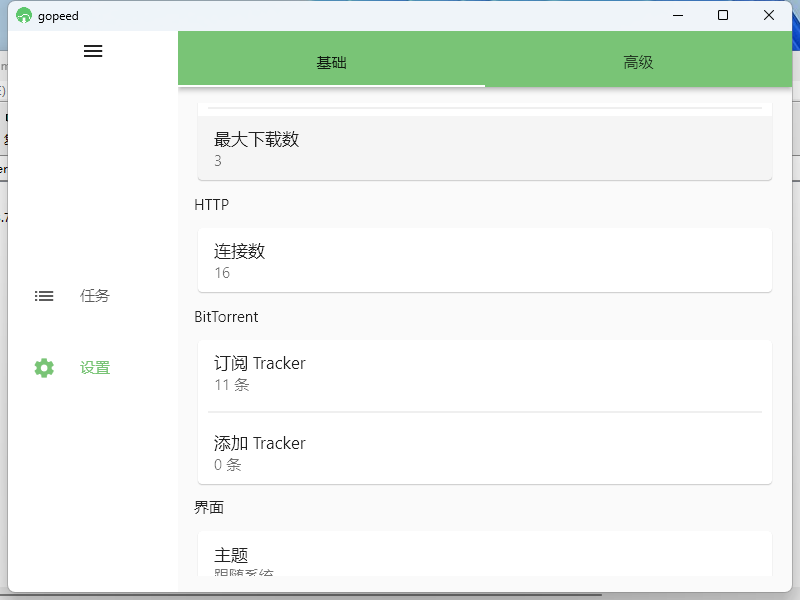
Task: Open the 设置 page from sidebar
Action: 94,367
